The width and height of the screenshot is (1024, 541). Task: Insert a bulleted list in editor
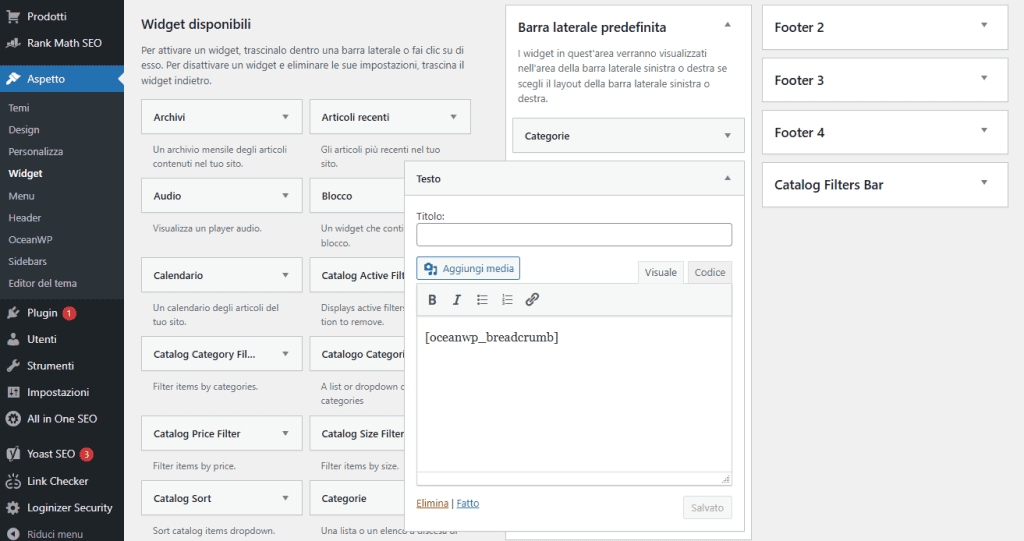point(482,299)
